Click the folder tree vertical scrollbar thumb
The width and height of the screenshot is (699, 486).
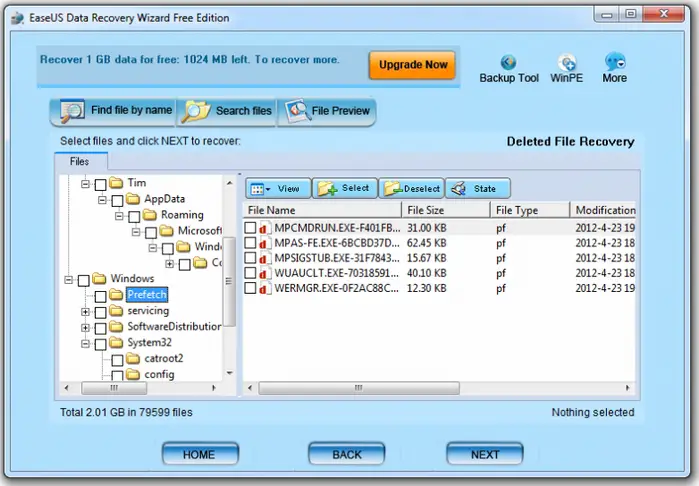coord(229,281)
